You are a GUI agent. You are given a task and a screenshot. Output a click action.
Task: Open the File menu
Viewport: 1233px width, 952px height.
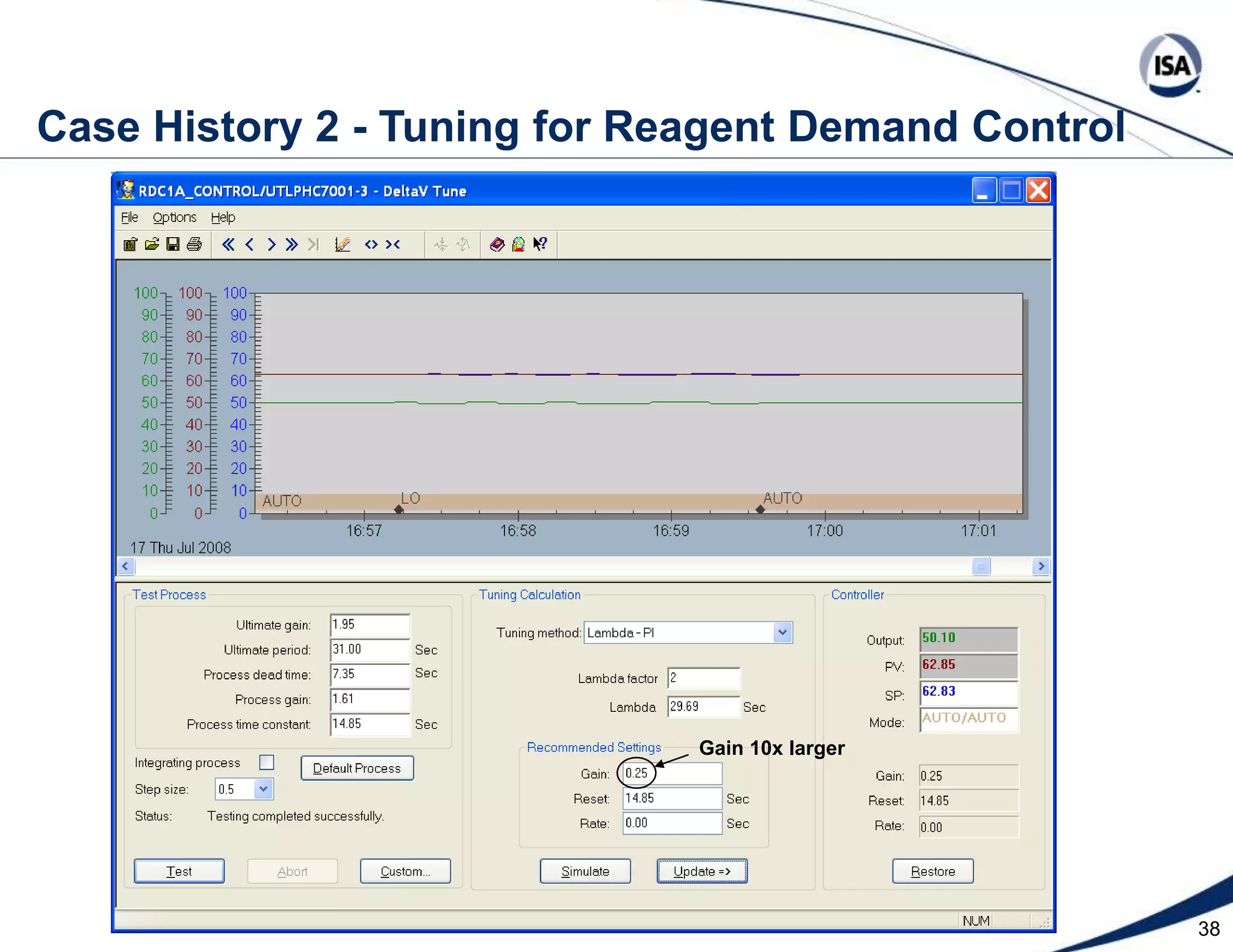pos(129,217)
